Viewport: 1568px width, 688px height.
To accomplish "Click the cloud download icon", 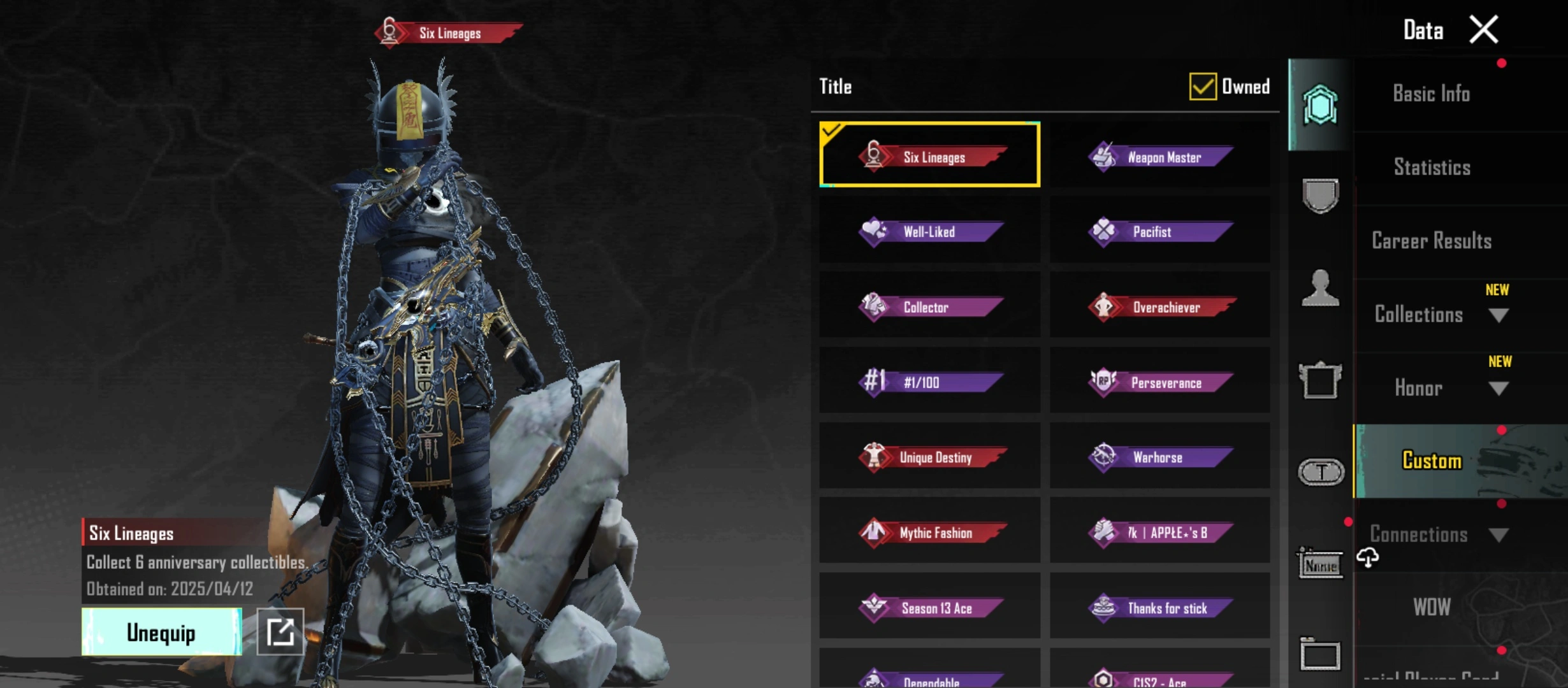I will (x=1367, y=558).
